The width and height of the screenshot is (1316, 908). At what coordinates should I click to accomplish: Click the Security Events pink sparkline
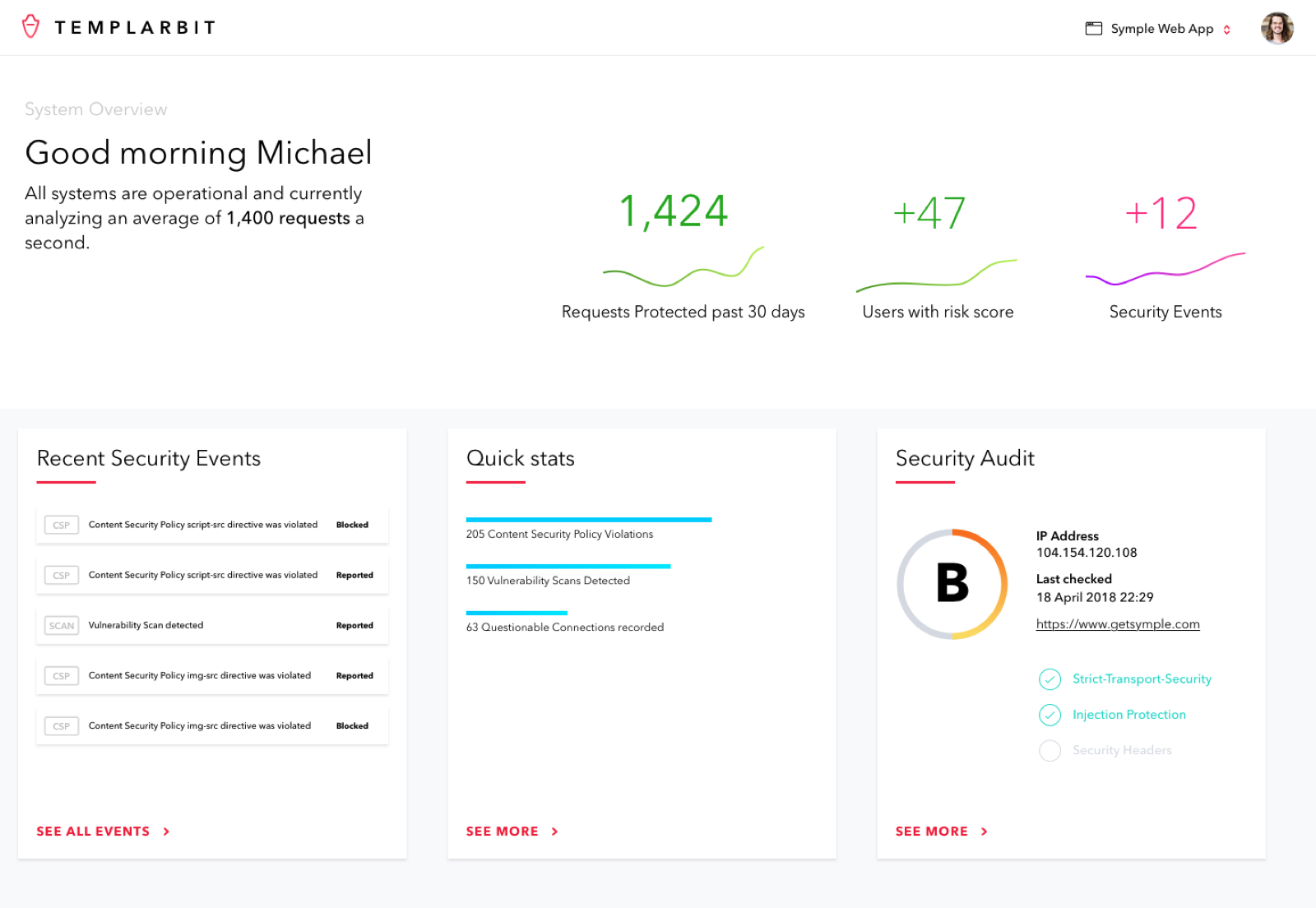coord(1165,269)
